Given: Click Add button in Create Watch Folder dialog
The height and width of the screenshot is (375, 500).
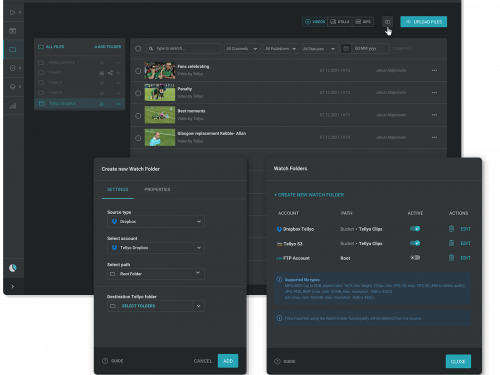Looking at the screenshot, I should tap(228, 361).
